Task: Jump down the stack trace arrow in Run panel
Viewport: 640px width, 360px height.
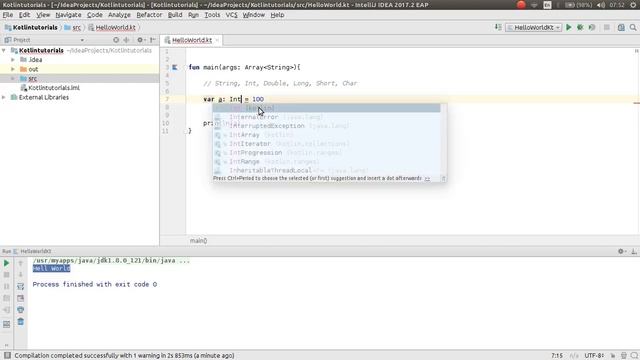Action: [20, 275]
